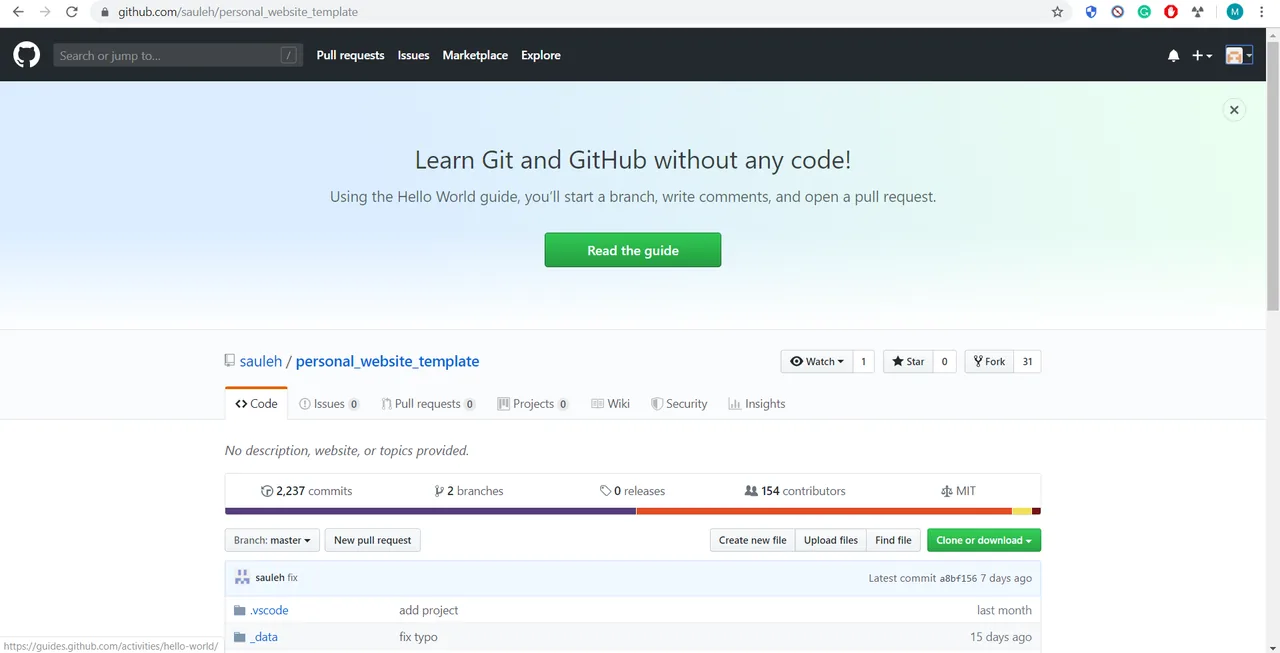Screen dimensions: 1280x653
Task: Expand the Watch dropdown
Action: 816,361
